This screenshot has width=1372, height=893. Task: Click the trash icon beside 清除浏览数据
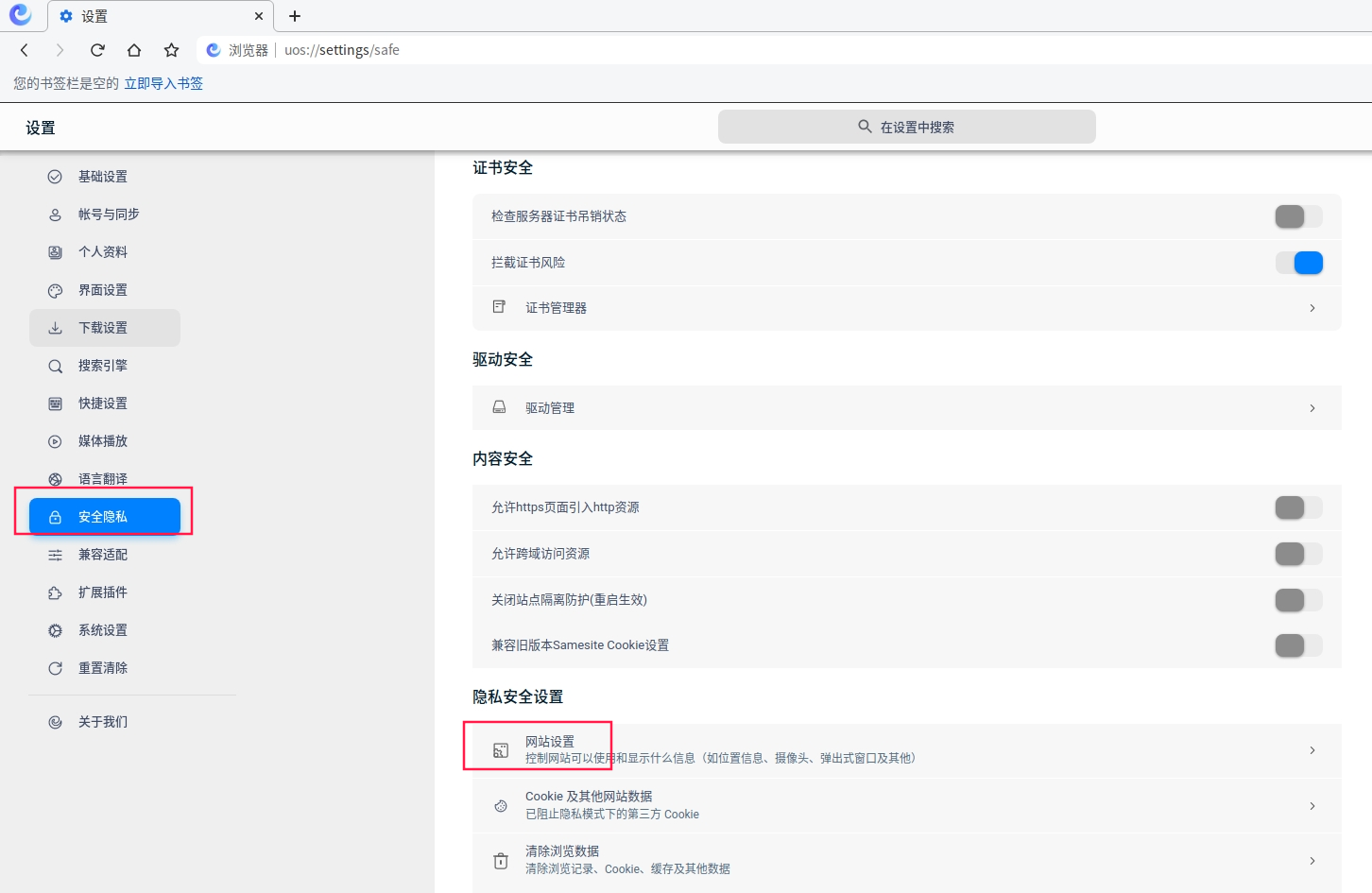[501, 861]
